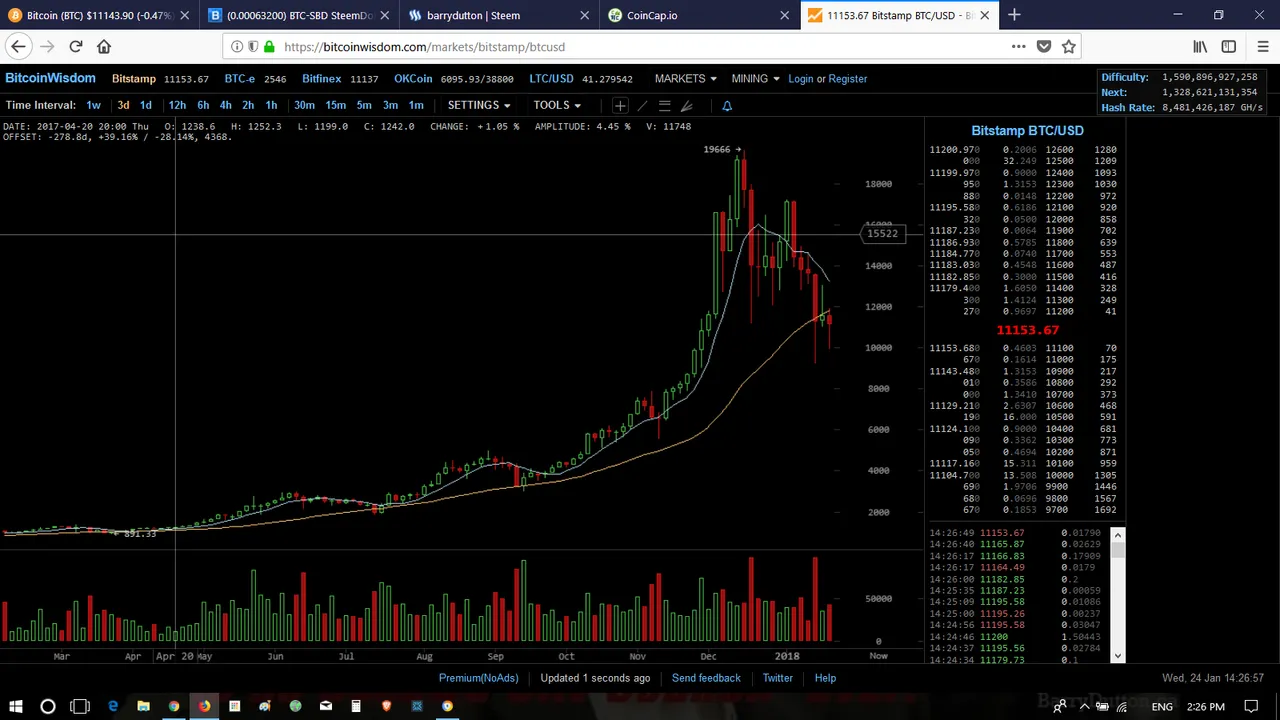Go back with the browser back arrow
1280x720 pixels.
(18, 47)
